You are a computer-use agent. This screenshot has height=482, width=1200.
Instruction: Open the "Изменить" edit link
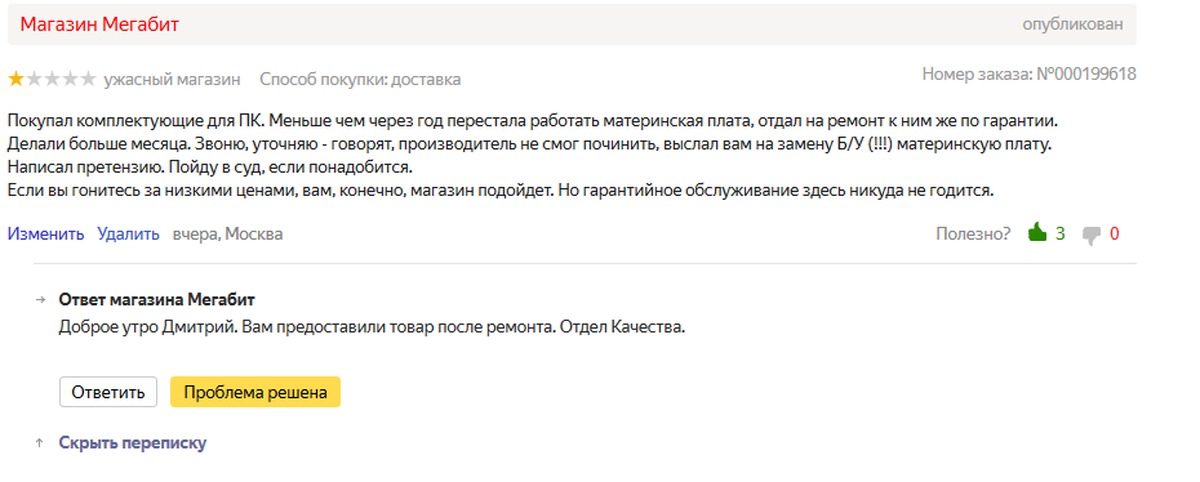click(46, 234)
